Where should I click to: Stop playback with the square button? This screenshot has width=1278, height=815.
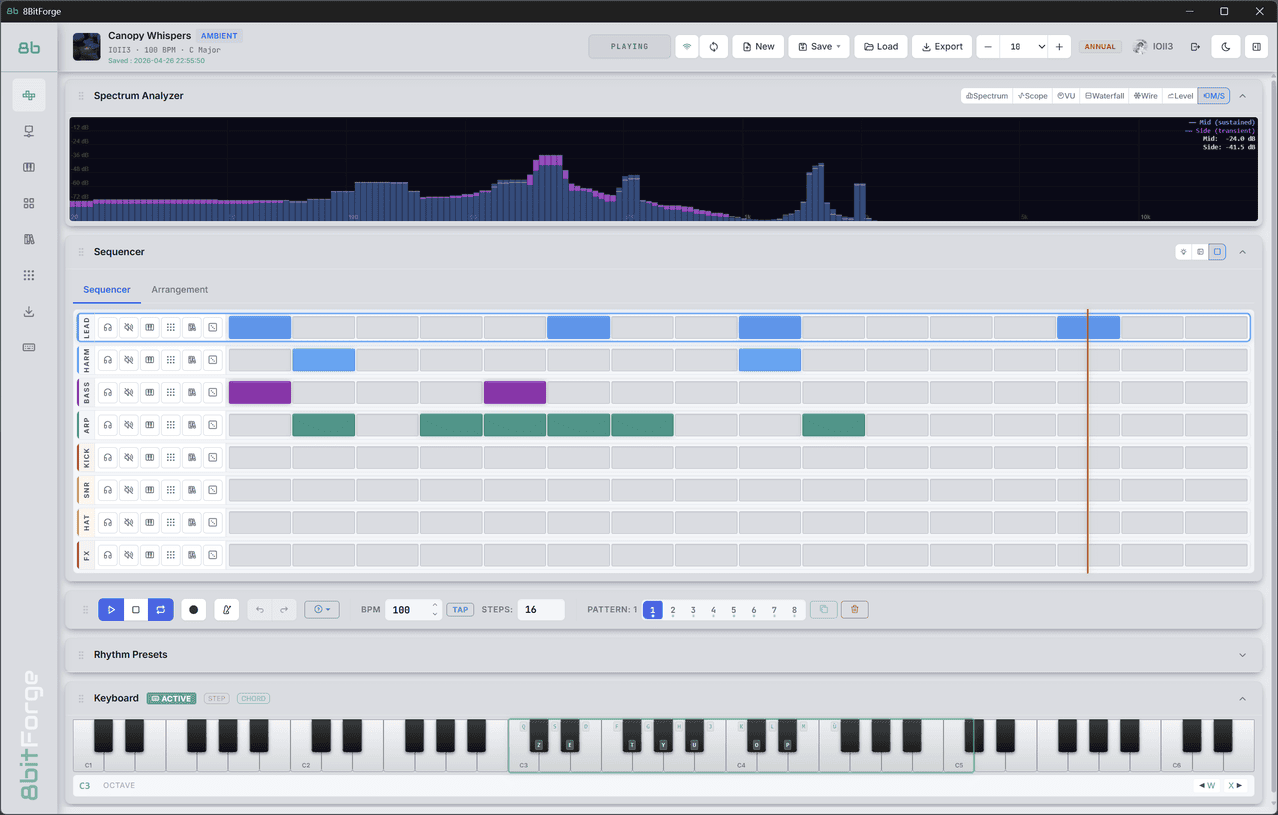coord(136,609)
